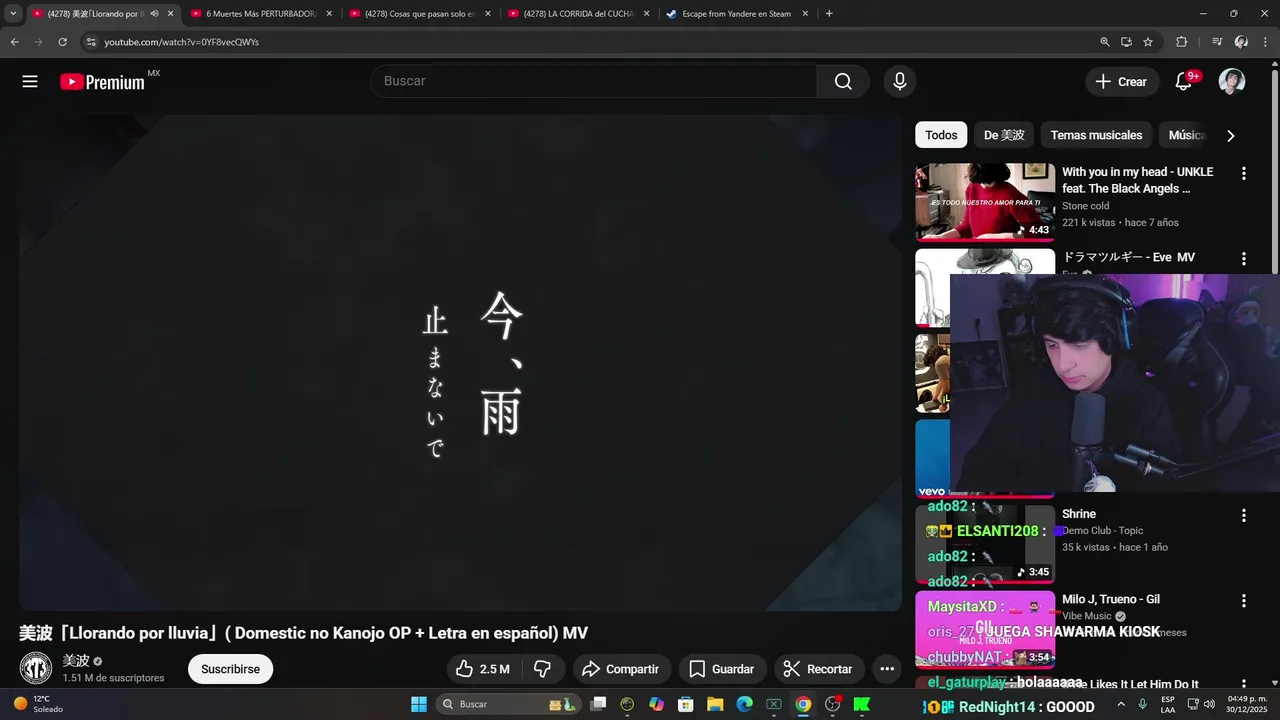Viewport: 1280px width, 720px height.
Task: Open the Chrome extensions puzzle icon
Action: point(1181,42)
